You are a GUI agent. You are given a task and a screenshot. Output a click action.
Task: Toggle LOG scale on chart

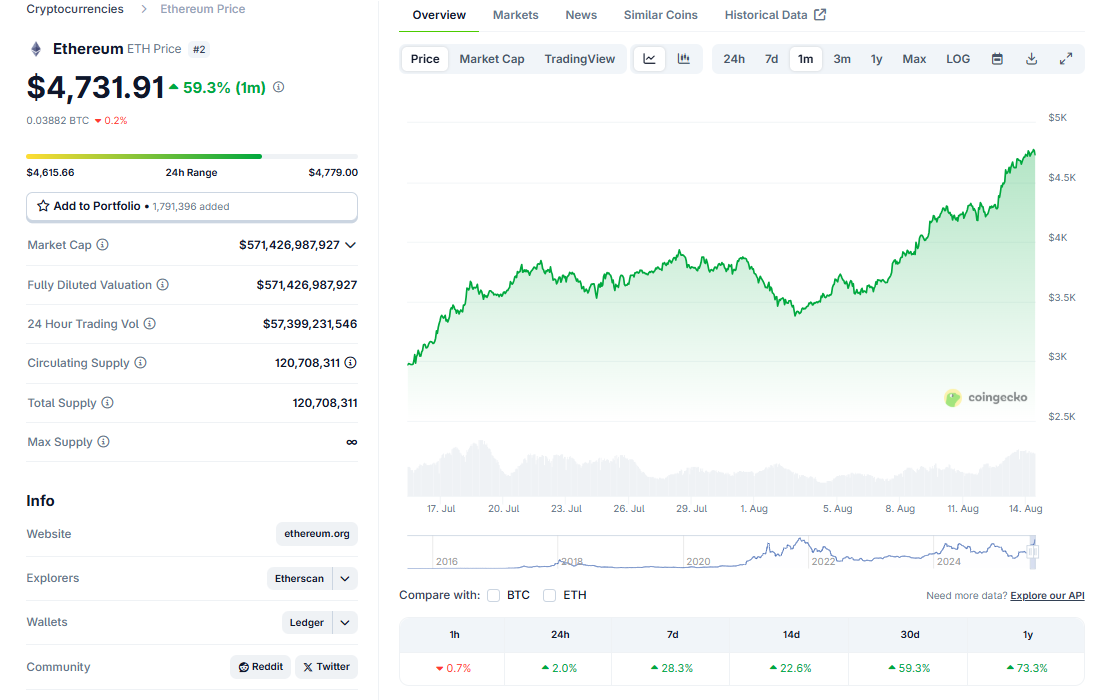tap(957, 59)
